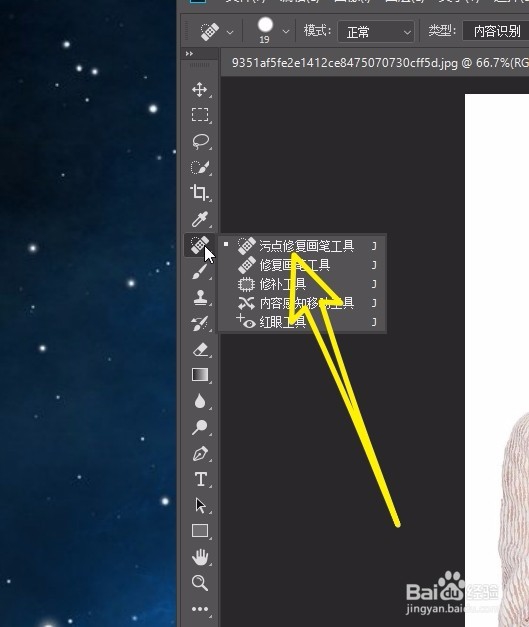Select the History Brush tool
Viewport: 529px width, 627px height.
(200, 323)
